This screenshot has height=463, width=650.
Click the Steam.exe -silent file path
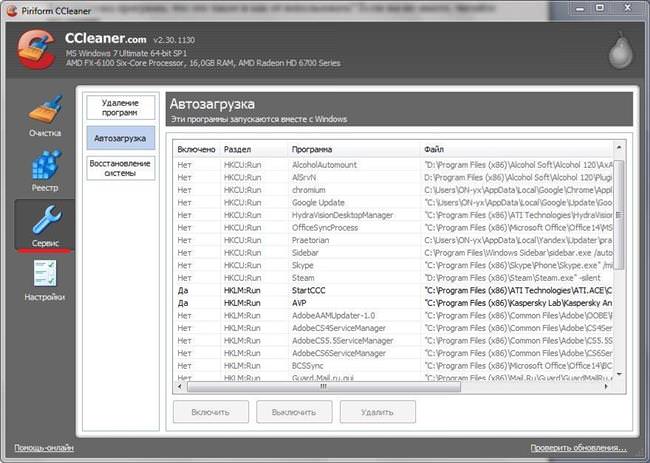[512, 278]
